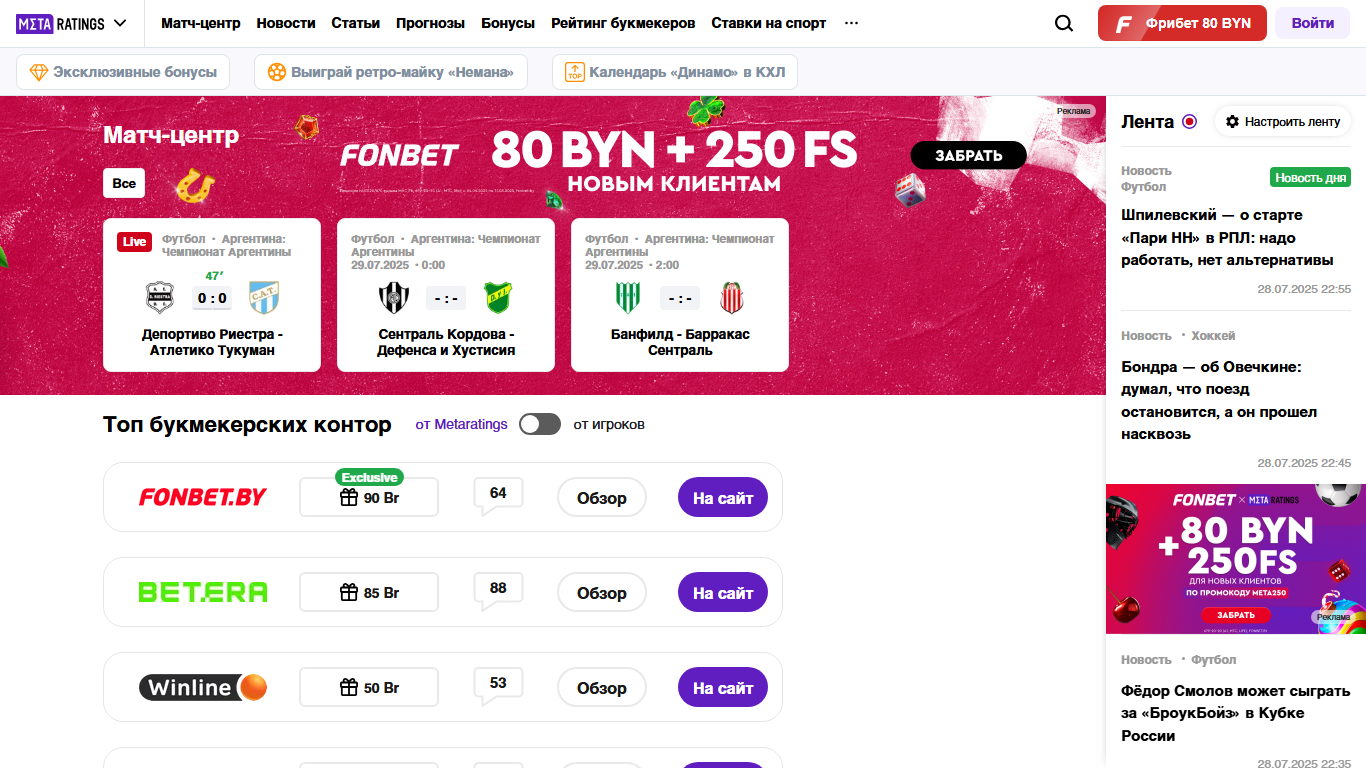Open the Сентраль Кордова - Дефенса match card

click(446, 295)
